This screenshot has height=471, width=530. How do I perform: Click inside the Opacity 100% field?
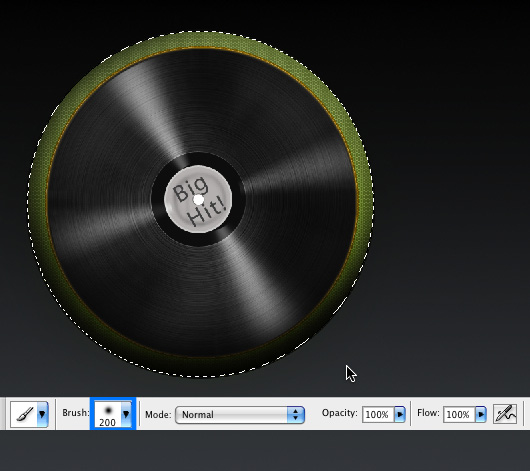[378, 415]
